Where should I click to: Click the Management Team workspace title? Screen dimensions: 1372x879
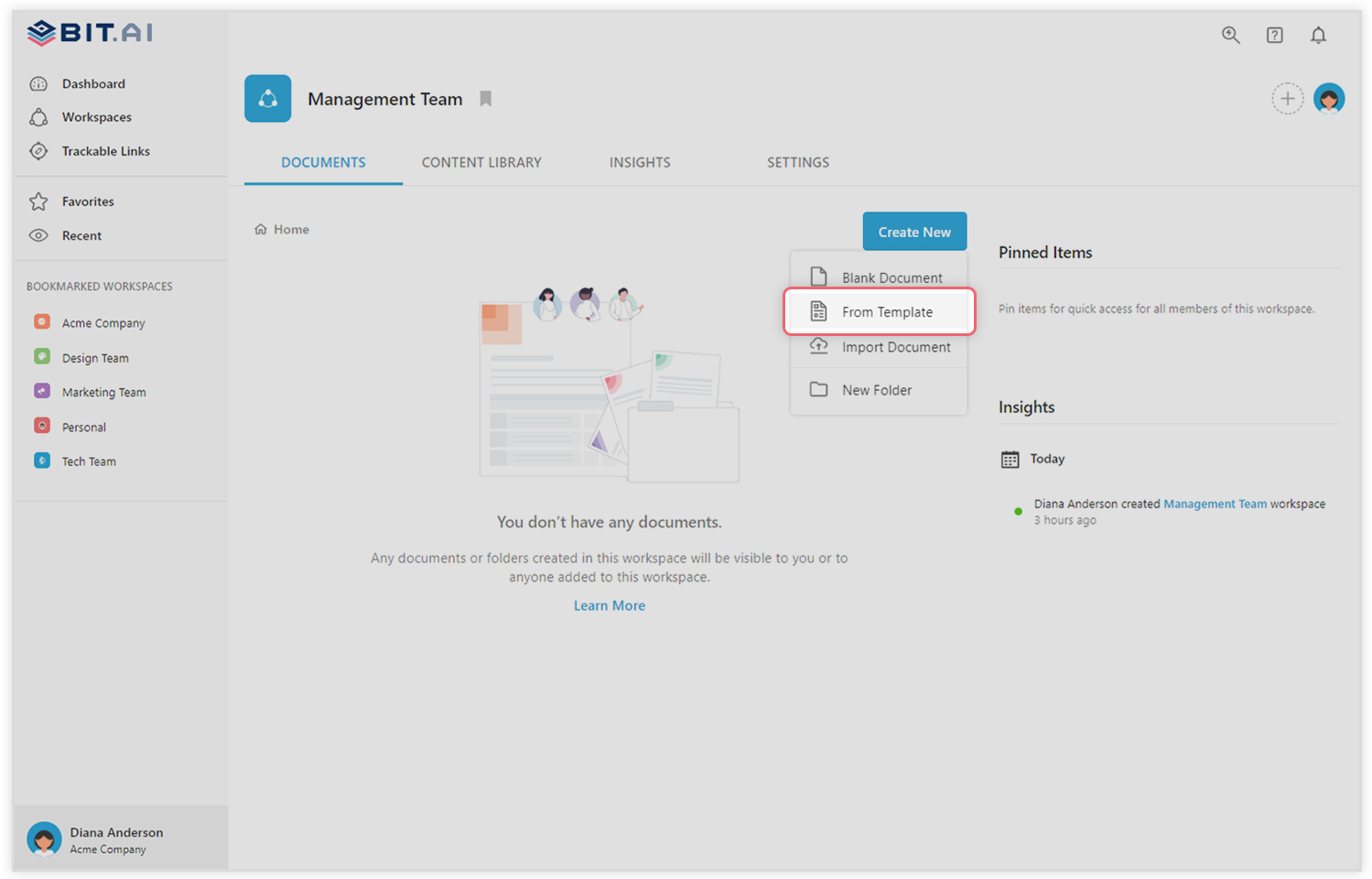click(385, 99)
